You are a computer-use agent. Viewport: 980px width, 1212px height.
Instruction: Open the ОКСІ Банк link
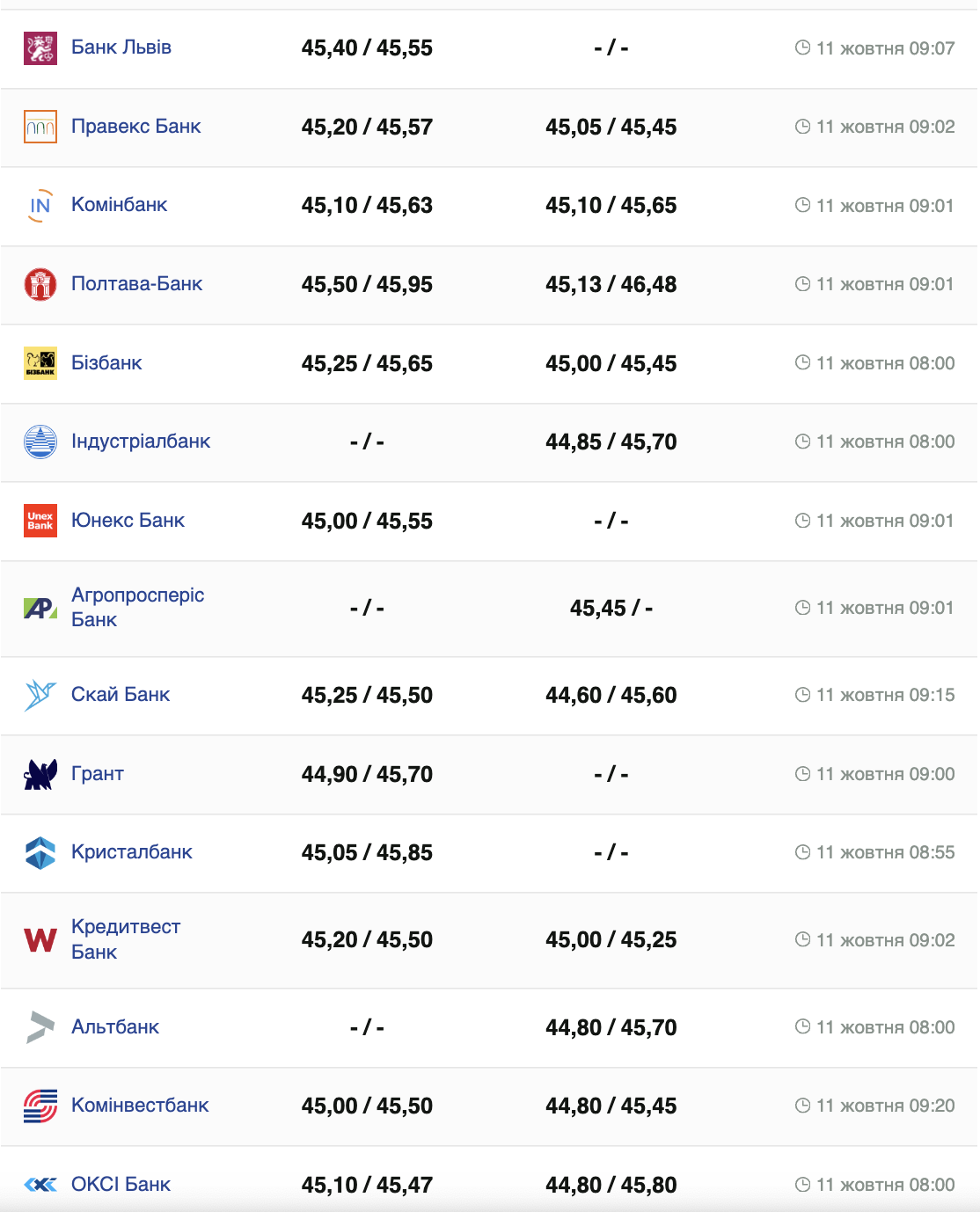coord(121,1185)
